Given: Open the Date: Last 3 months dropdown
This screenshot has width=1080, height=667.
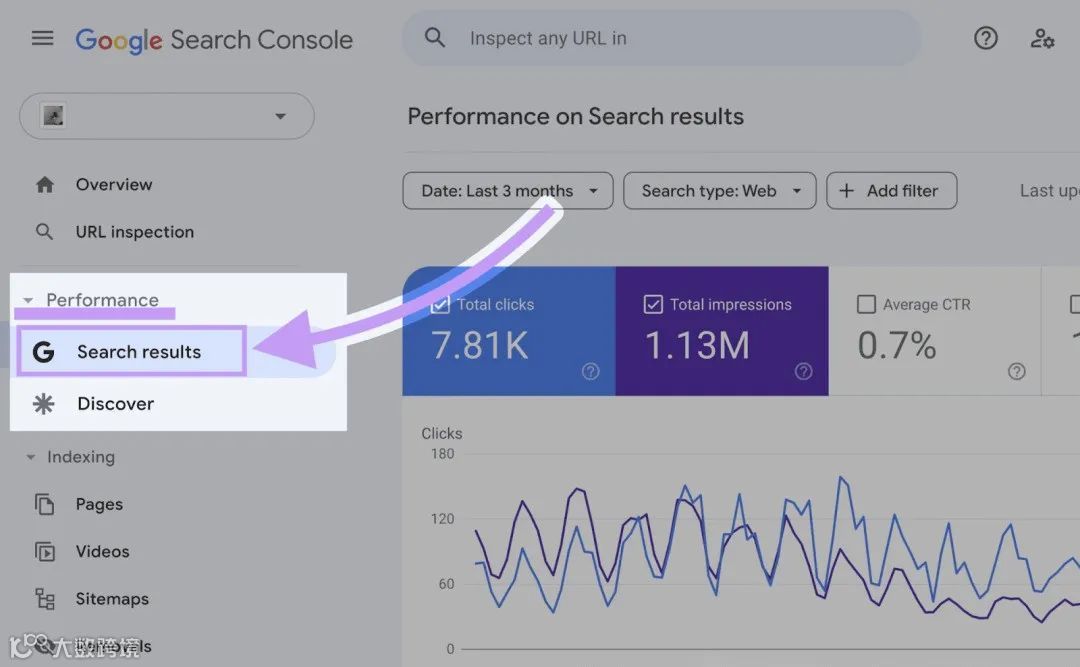Looking at the screenshot, I should click(x=507, y=191).
